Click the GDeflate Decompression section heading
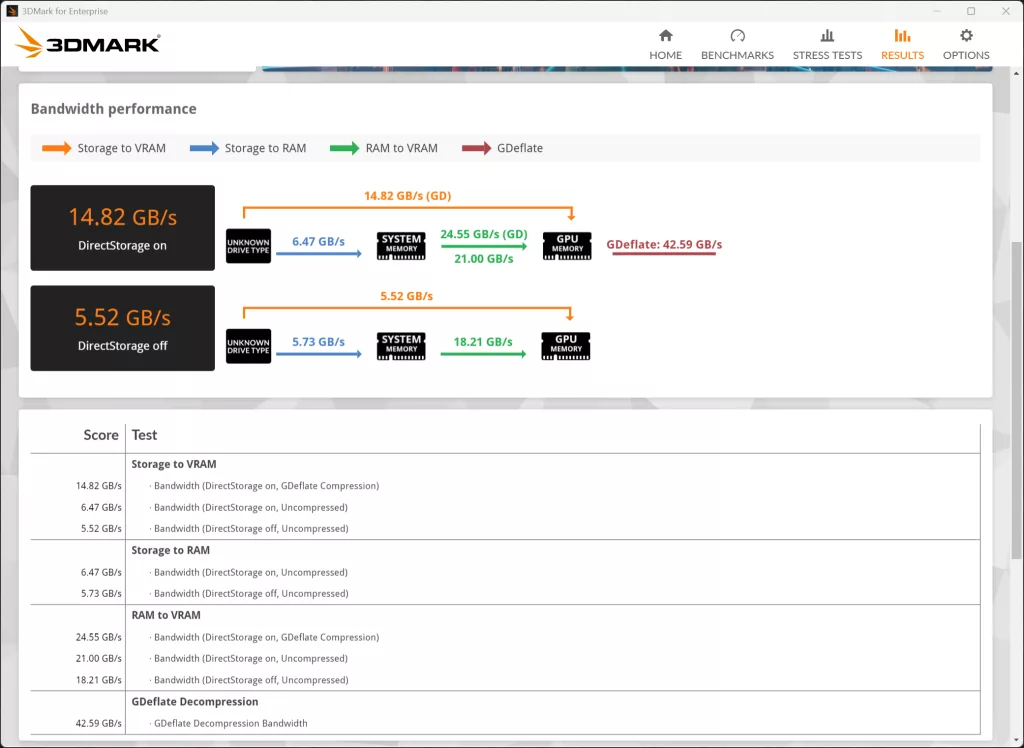Screen dimensions: 1024x748 click(195, 702)
